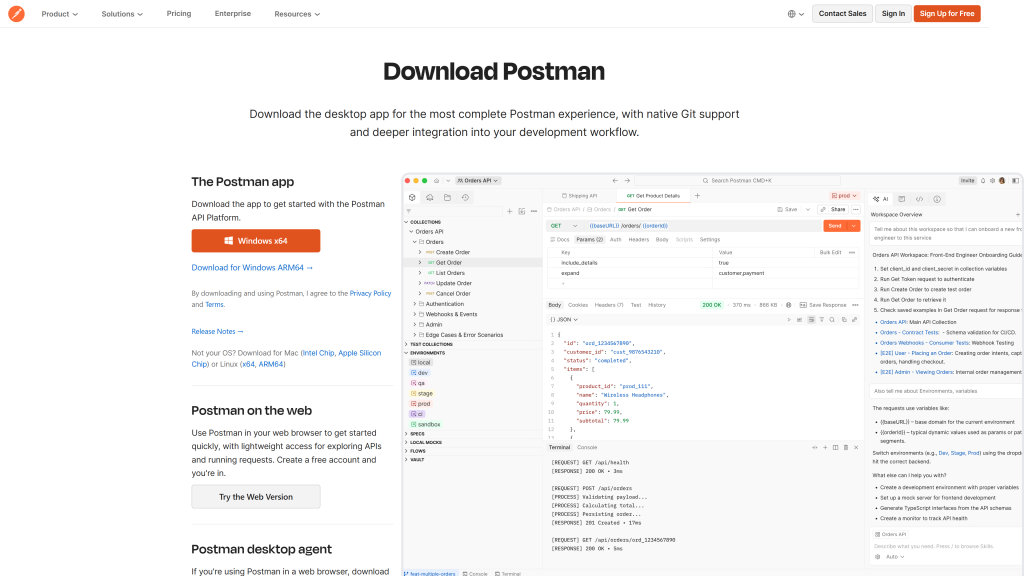The image size is (1024, 576).
Task: Click the Try the Web Version button
Action: point(255,496)
